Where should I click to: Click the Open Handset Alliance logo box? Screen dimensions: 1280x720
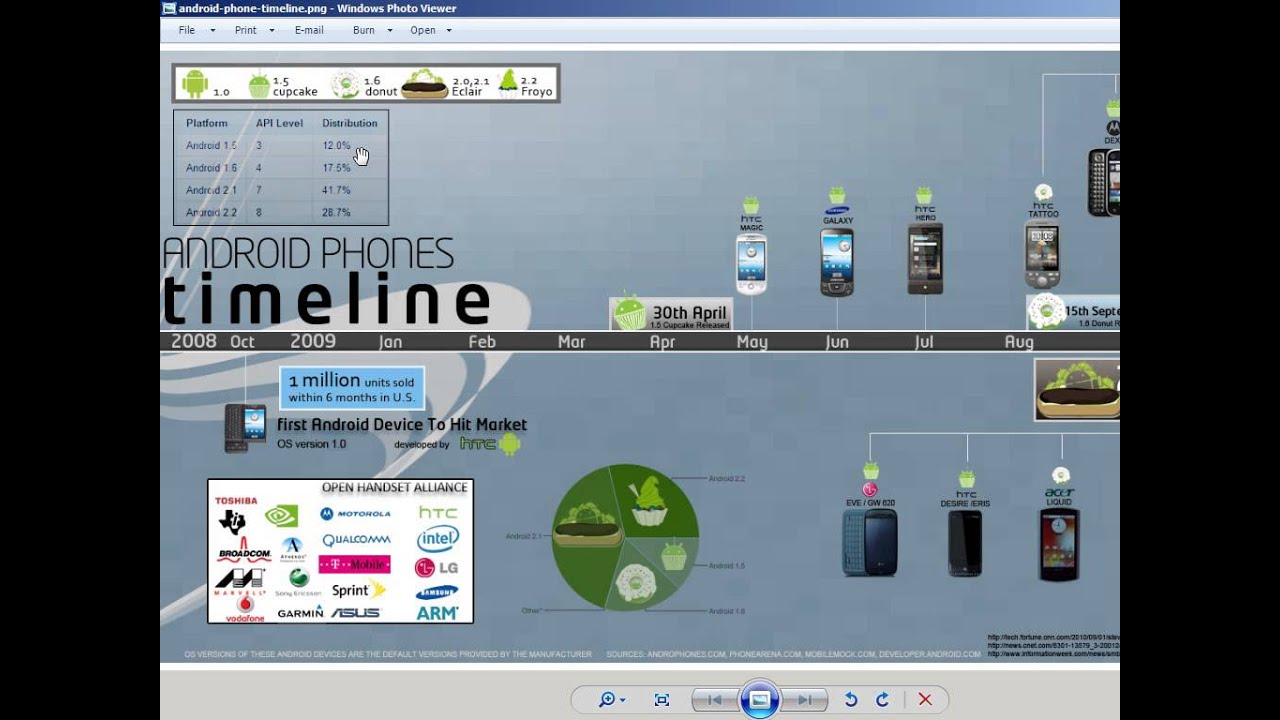[x=340, y=551]
